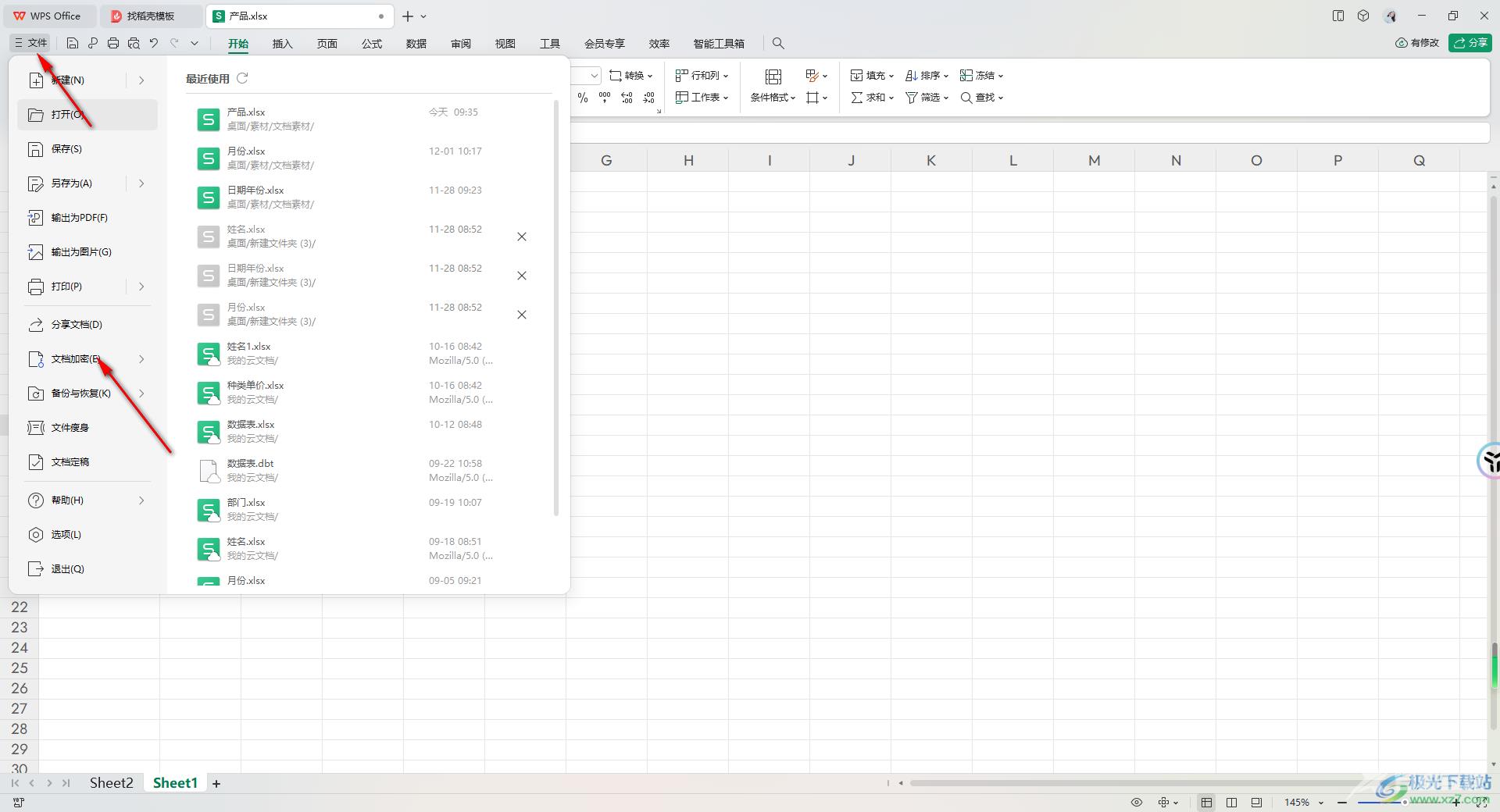Screen dimensions: 1500x812
Task: Click zoom out minus button
Action: (x=1342, y=803)
